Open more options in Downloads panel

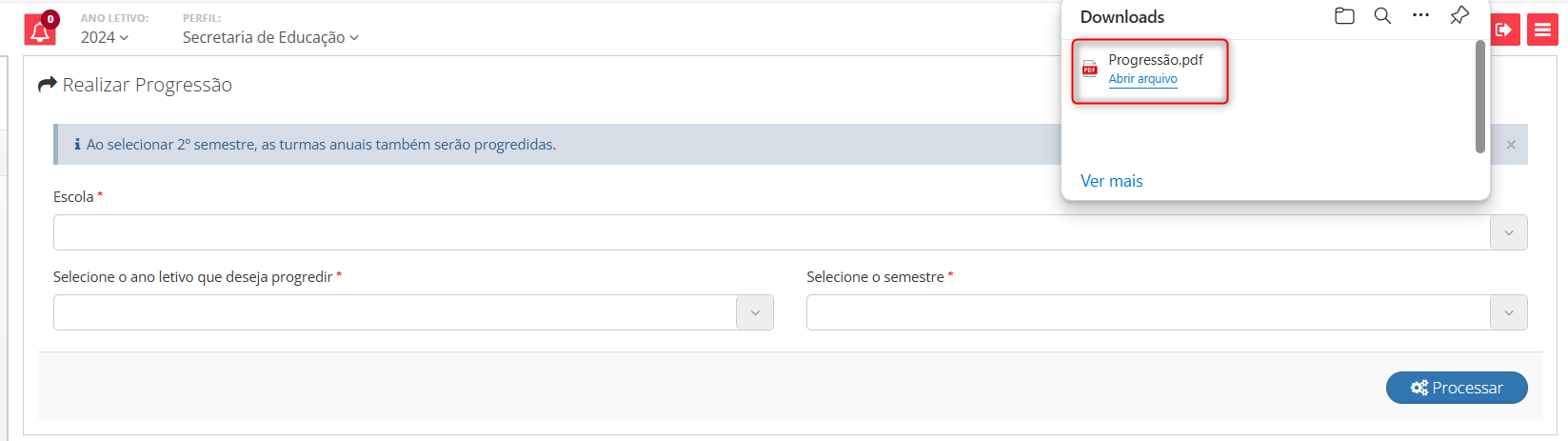[1420, 16]
